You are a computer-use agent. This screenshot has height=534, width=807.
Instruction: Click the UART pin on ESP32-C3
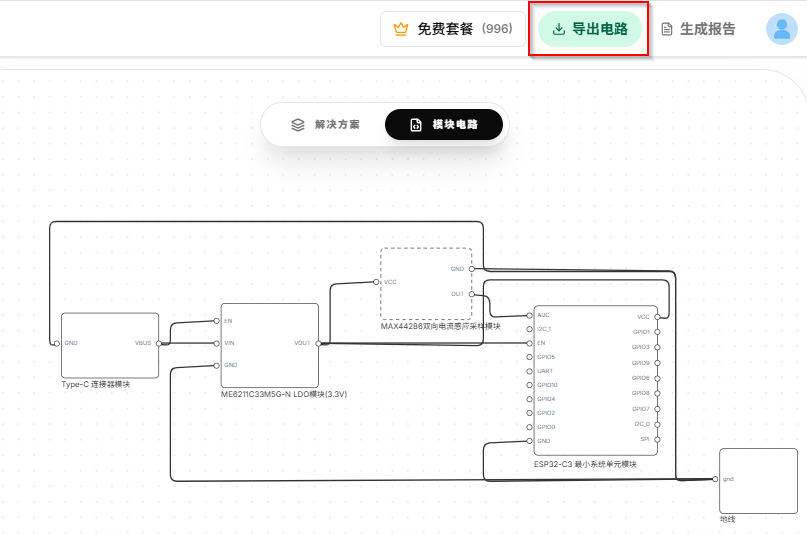click(530, 371)
